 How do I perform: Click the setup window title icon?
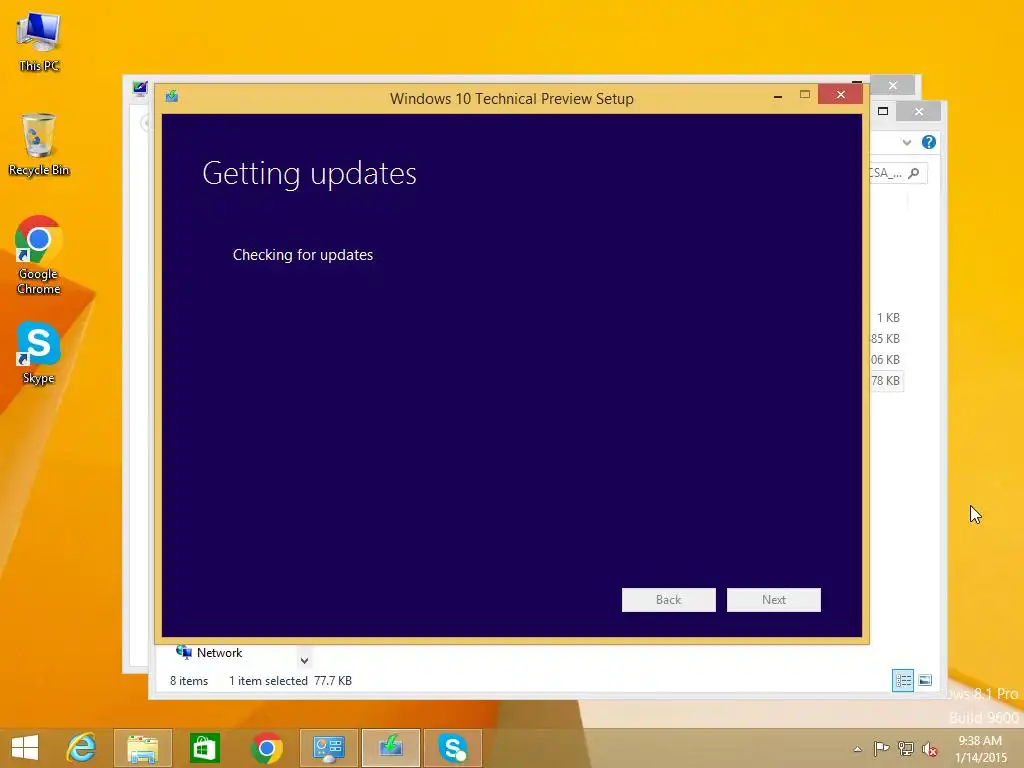[x=172, y=97]
